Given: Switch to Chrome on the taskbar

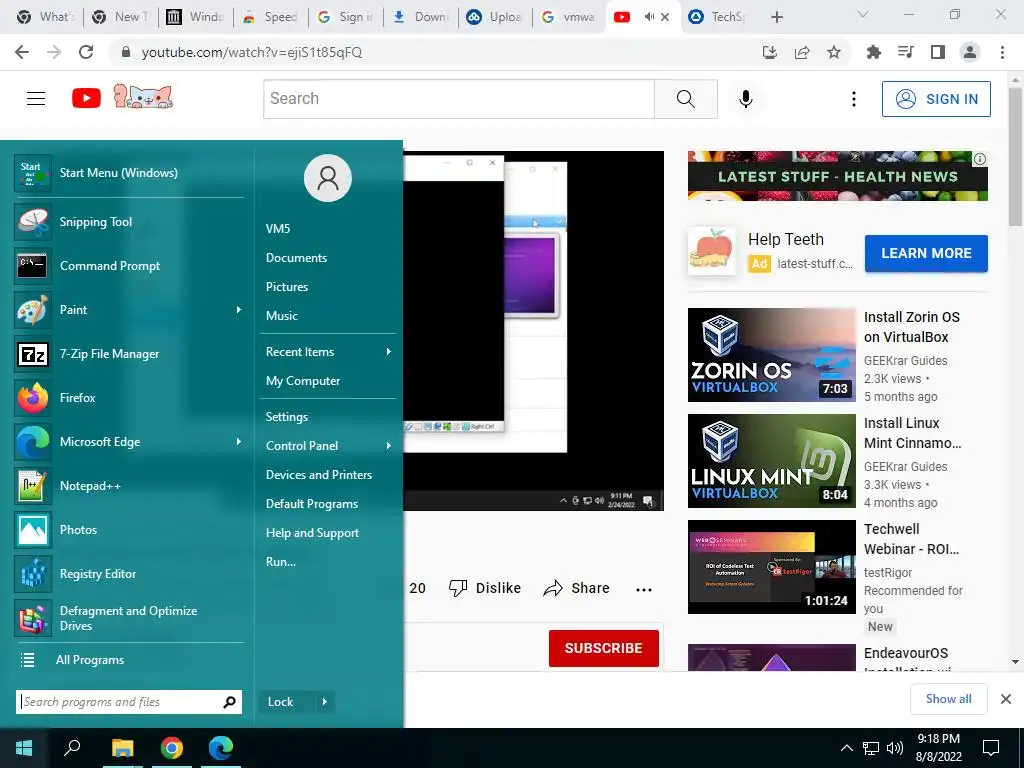Looking at the screenshot, I should click(172, 748).
